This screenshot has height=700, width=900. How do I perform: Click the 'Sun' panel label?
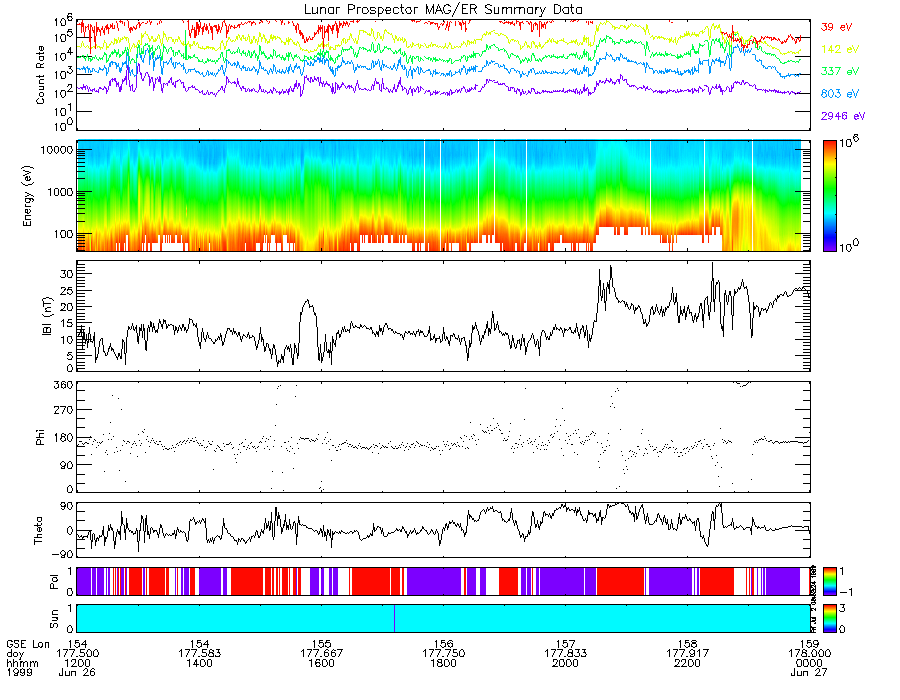pos(54,619)
